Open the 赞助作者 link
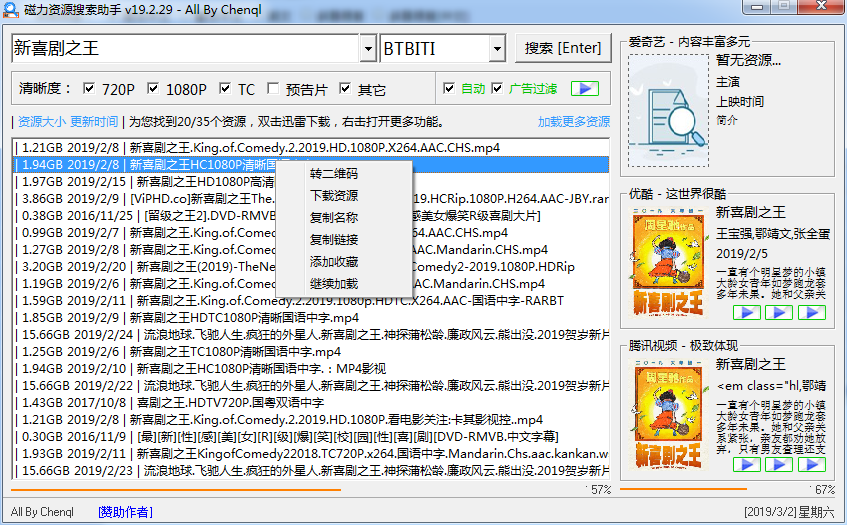Screen dimensions: 847x525 click(125, 512)
